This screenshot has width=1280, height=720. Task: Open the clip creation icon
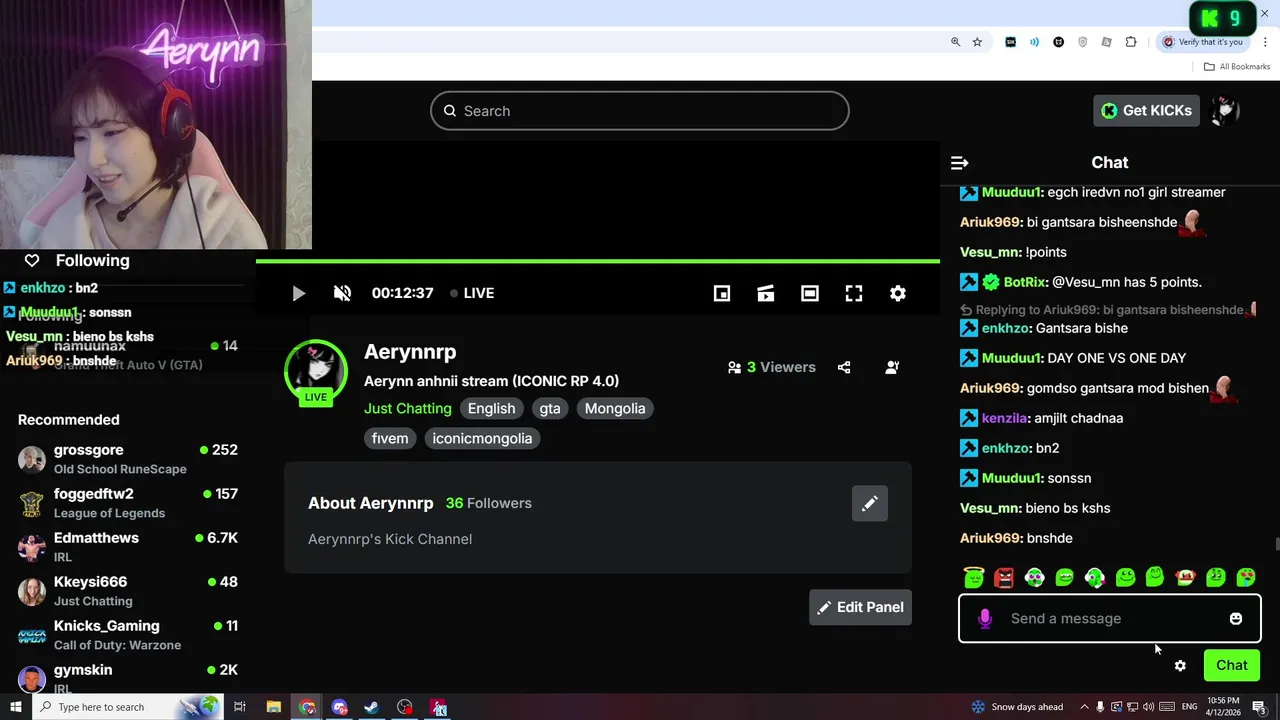click(766, 293)
